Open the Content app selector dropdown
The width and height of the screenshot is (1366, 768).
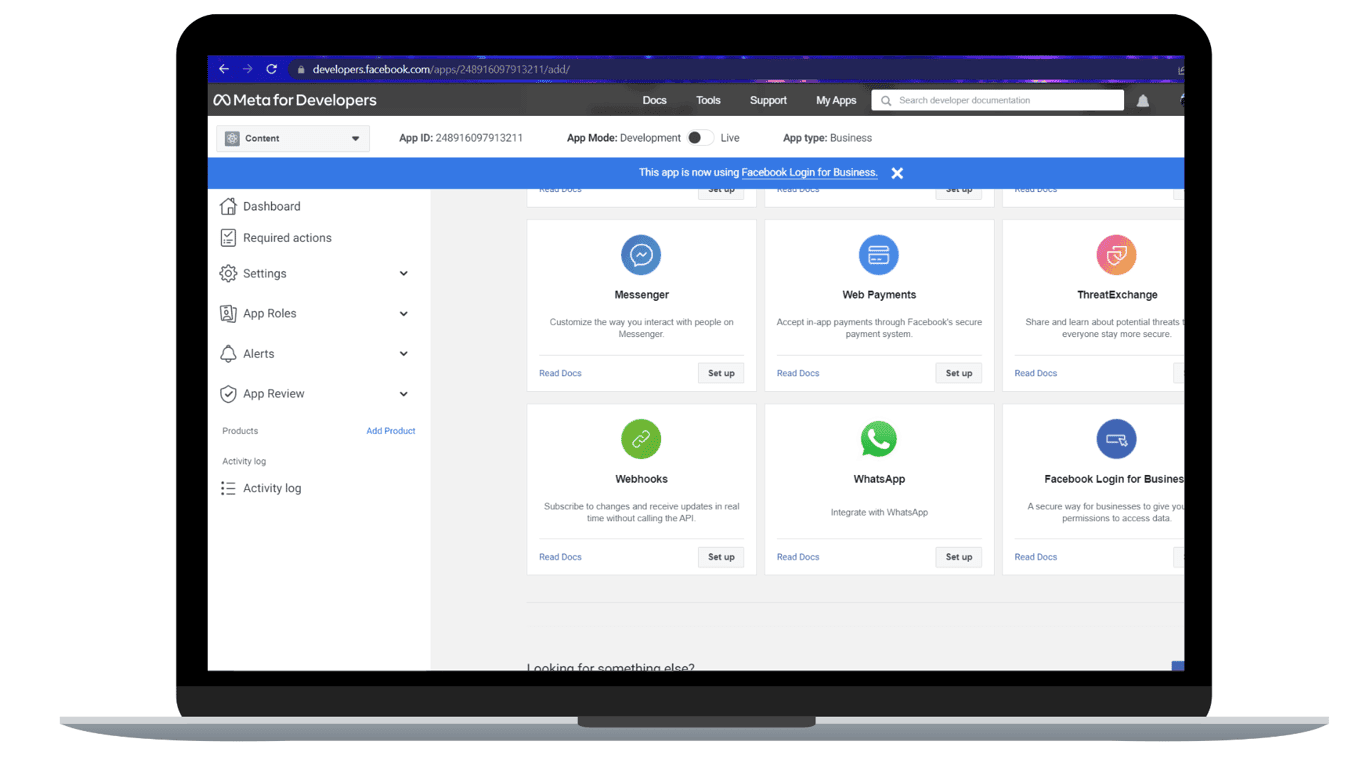293,139
